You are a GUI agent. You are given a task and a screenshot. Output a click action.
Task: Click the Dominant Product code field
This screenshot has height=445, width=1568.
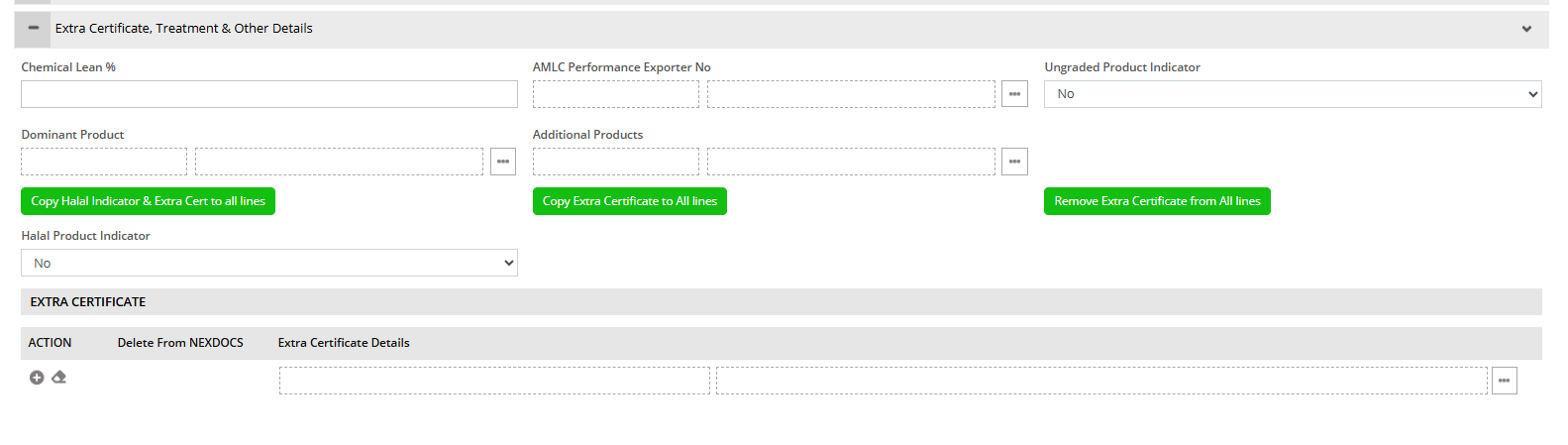(104, 162)
